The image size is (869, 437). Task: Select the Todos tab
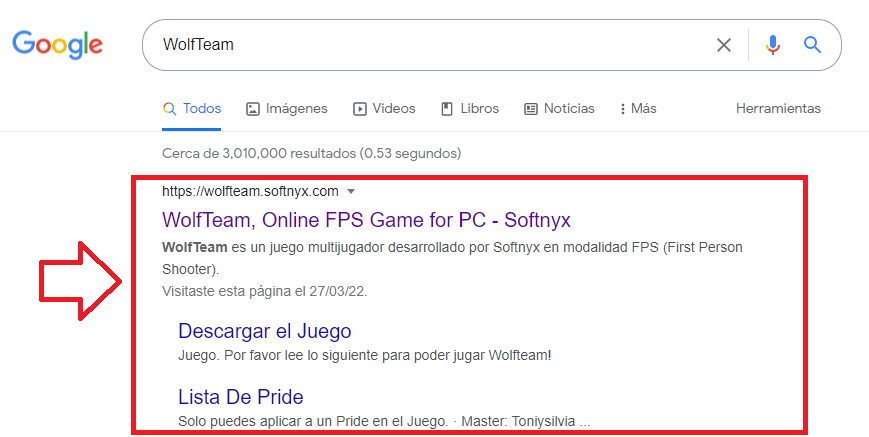(x=192, y=109)
